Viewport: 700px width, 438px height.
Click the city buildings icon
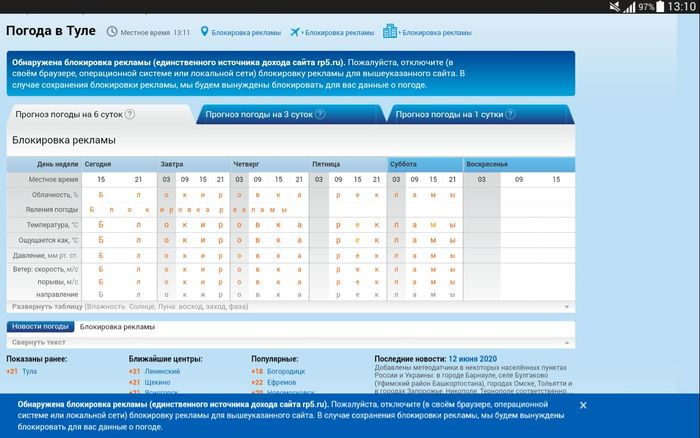pyautogui.click(x=390, y=31)
